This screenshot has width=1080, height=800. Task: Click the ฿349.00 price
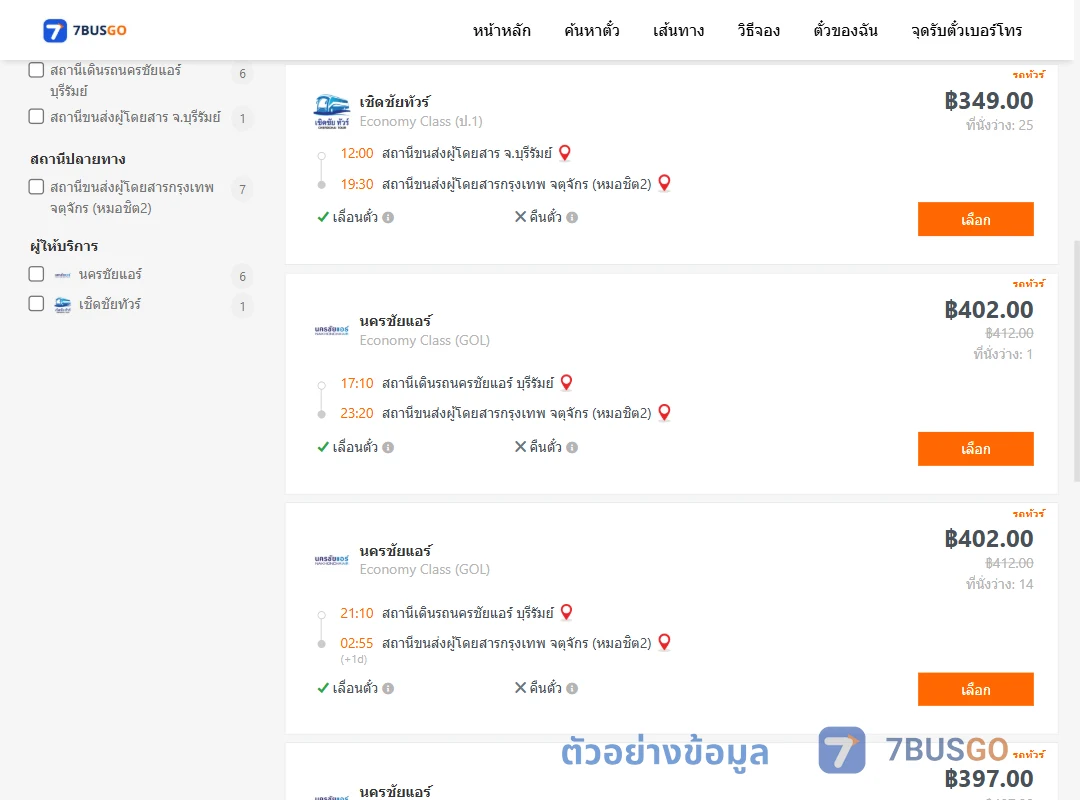[988, 101]
